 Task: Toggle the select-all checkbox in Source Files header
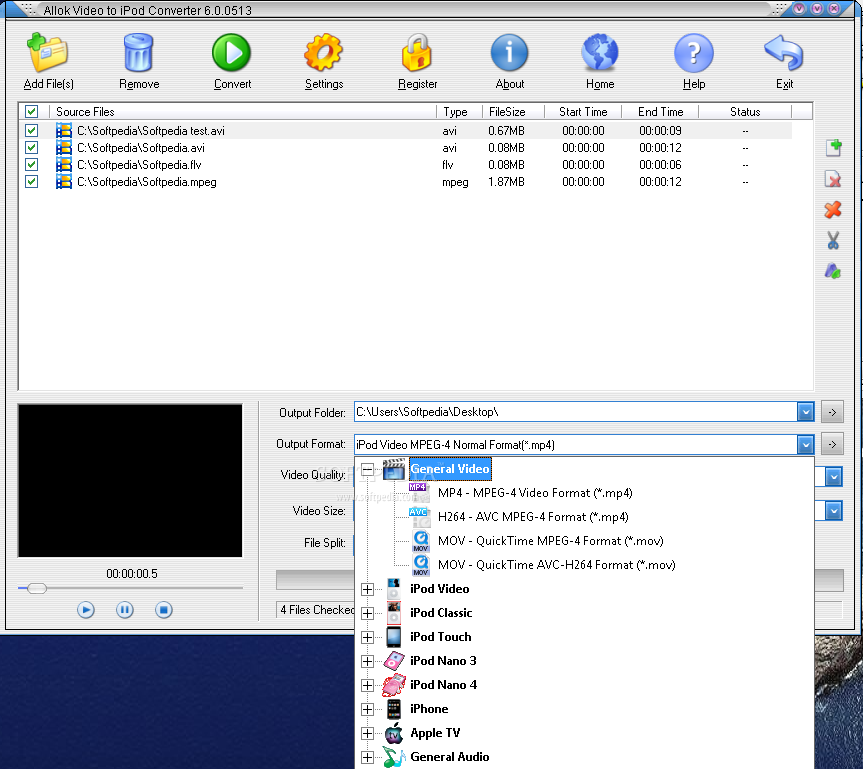pos(31,112)
